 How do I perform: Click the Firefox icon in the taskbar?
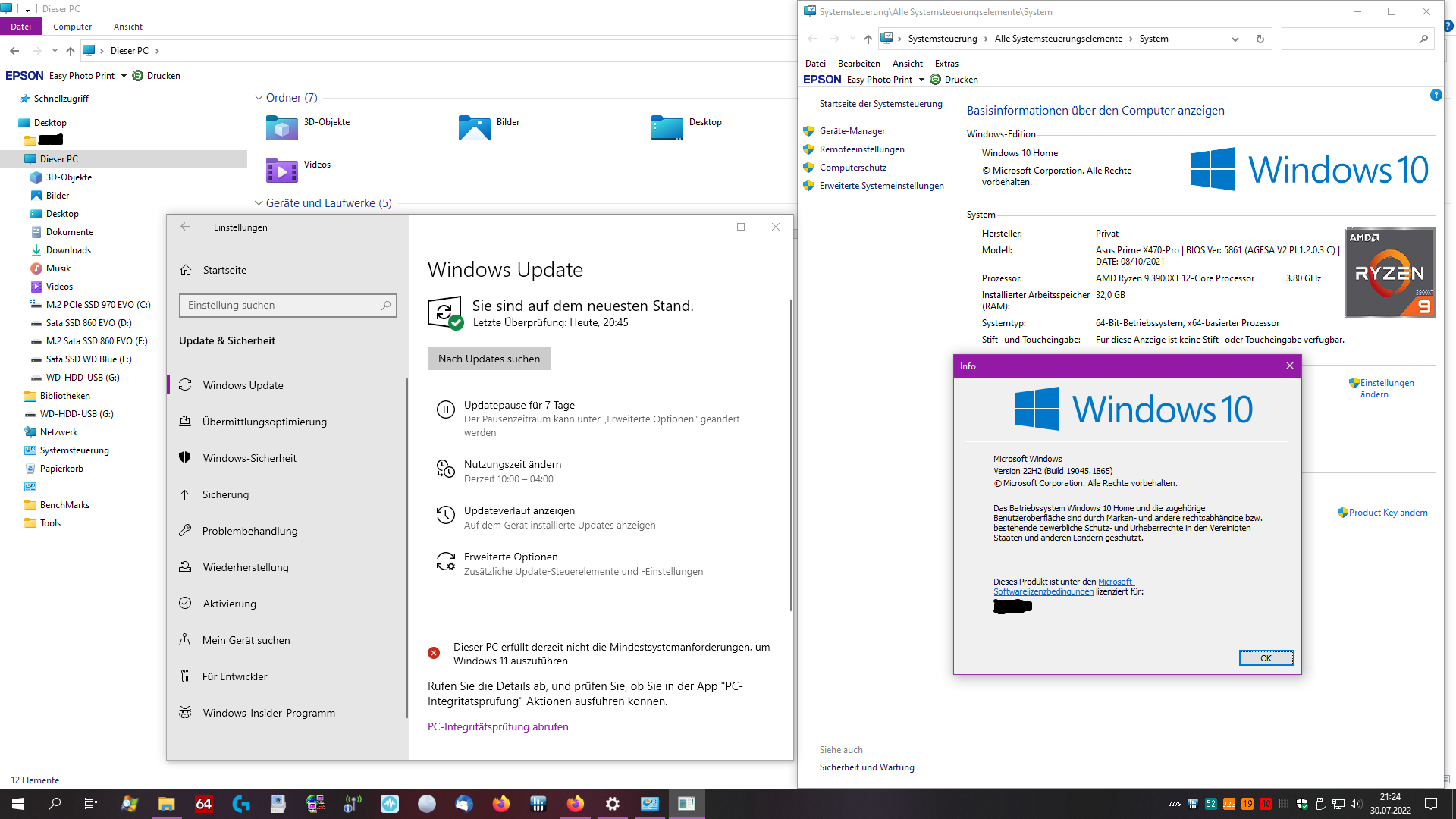pos(500,804)
